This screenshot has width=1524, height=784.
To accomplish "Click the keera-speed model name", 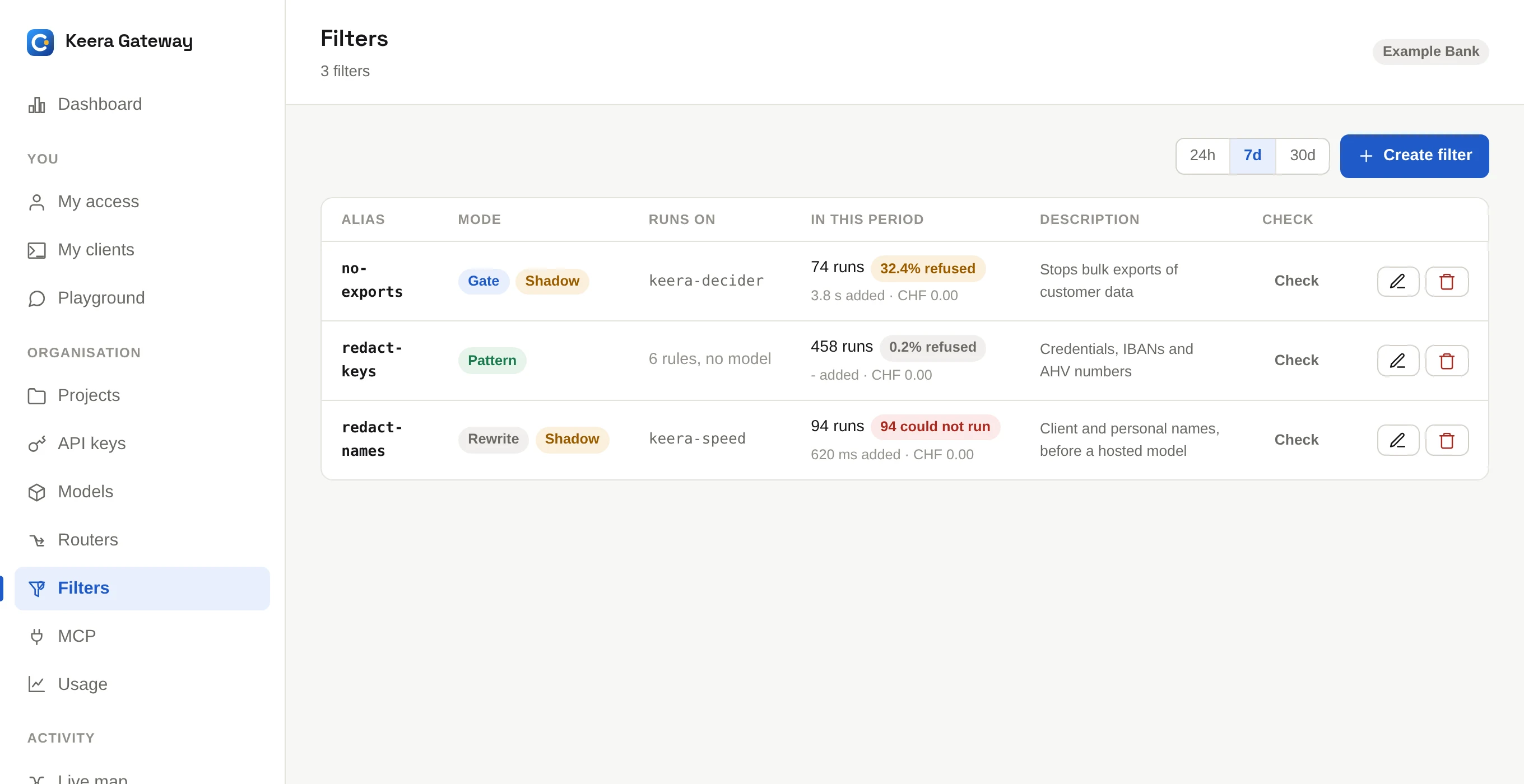I will pos(697,439).
